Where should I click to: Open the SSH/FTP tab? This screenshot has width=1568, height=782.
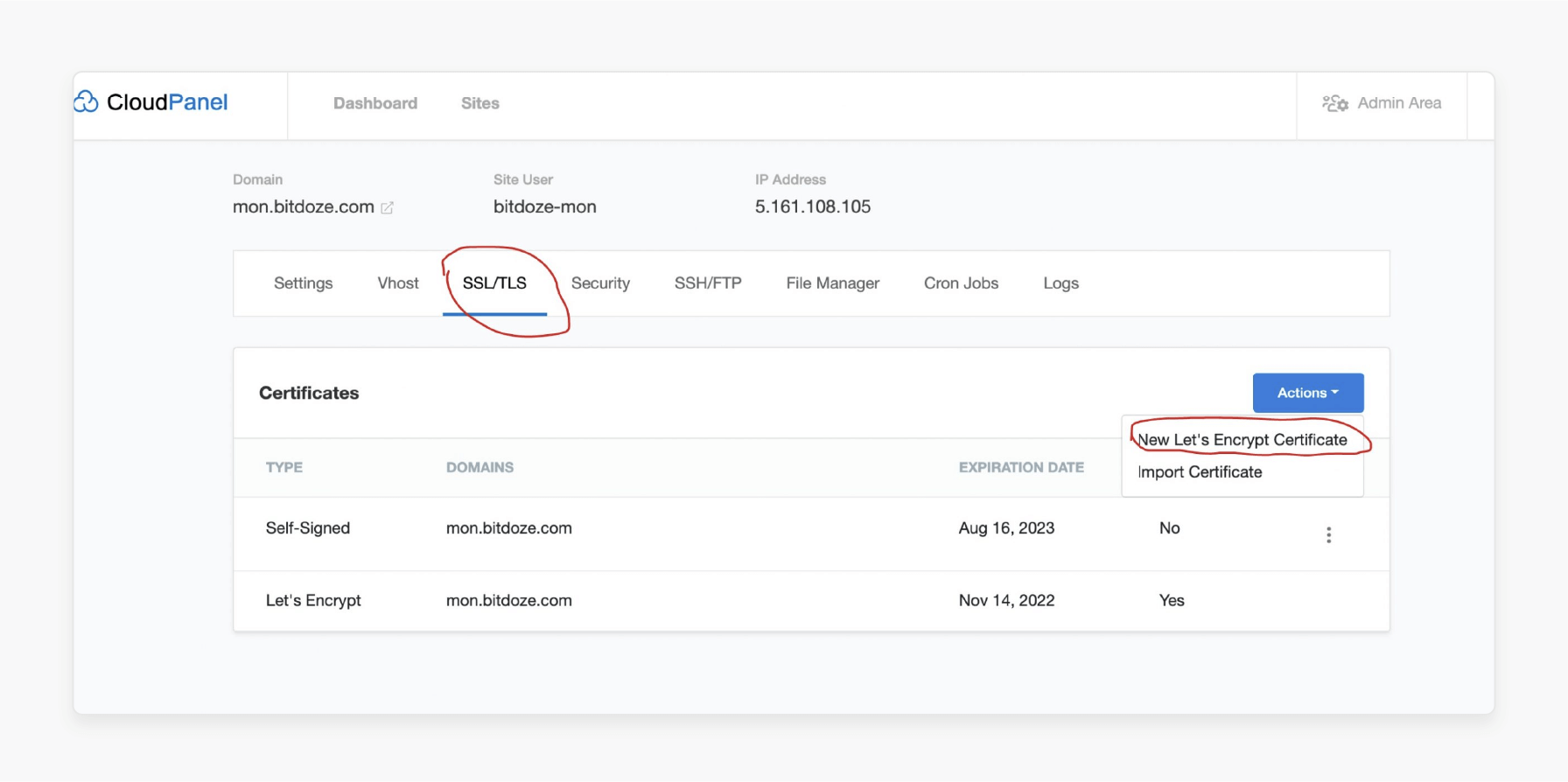[708, 283]
